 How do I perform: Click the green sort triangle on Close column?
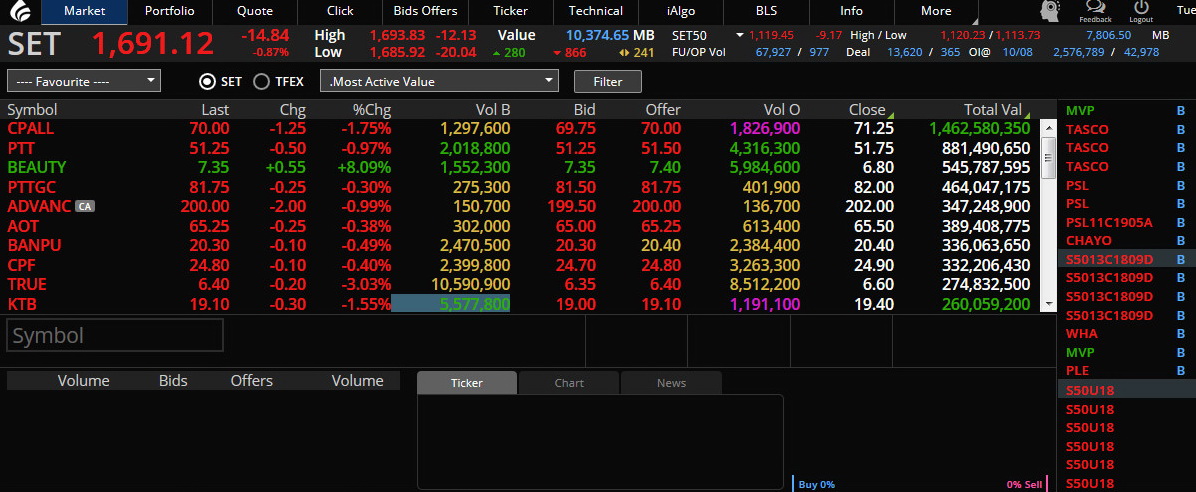coord(890,114)
